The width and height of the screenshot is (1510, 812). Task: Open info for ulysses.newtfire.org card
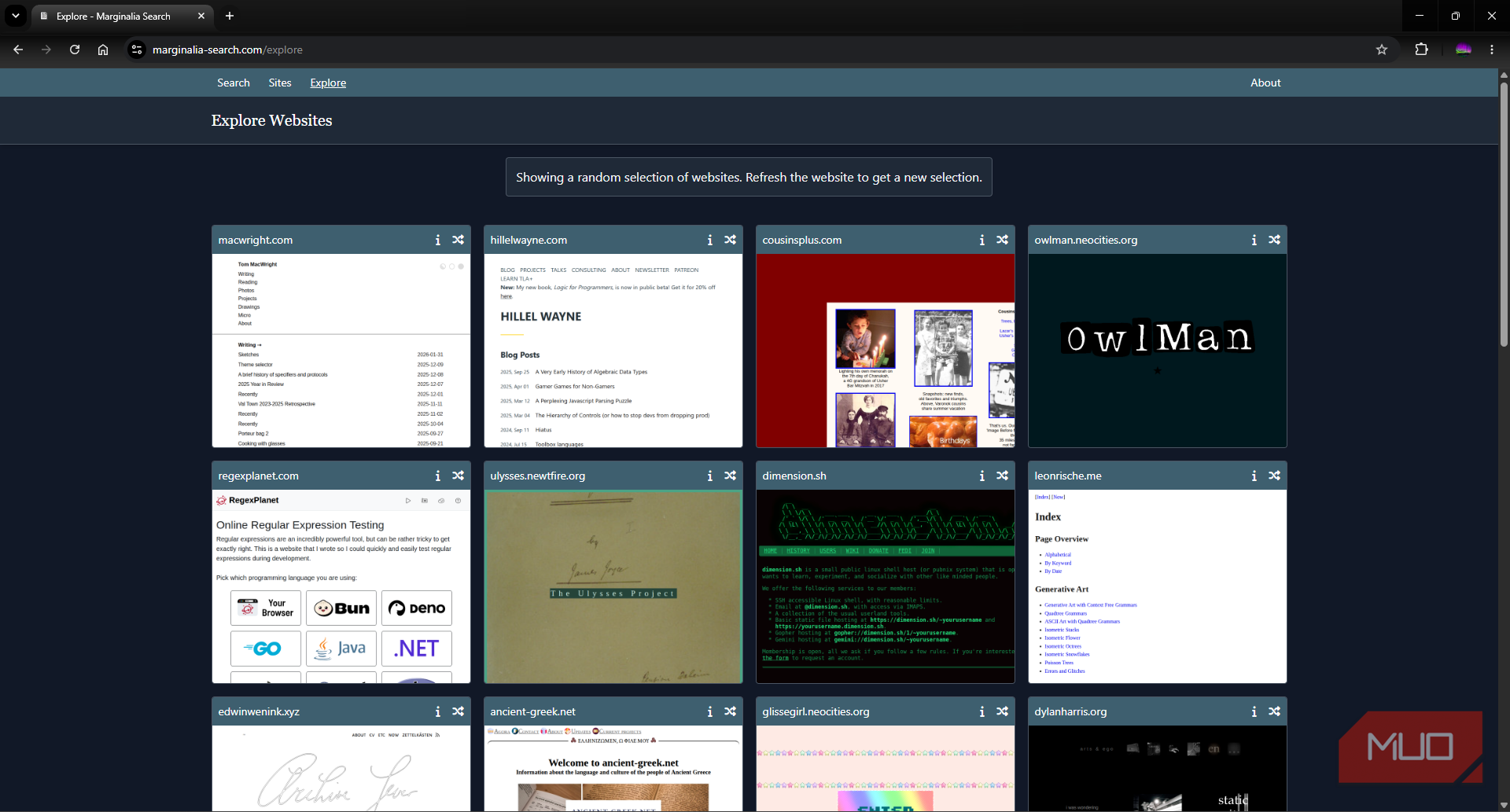(710, 476)
